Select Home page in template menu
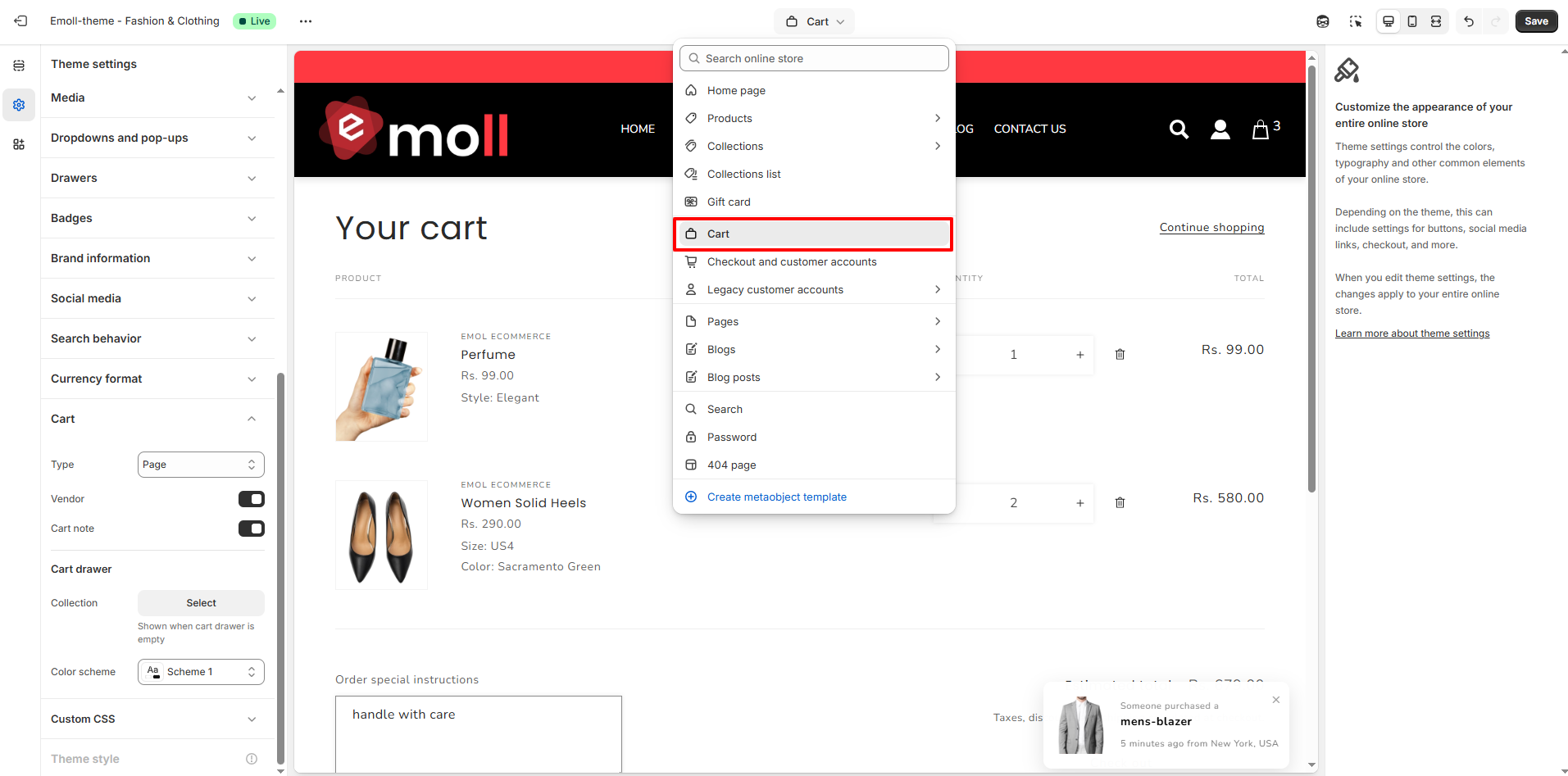 [x=814, y=90]
